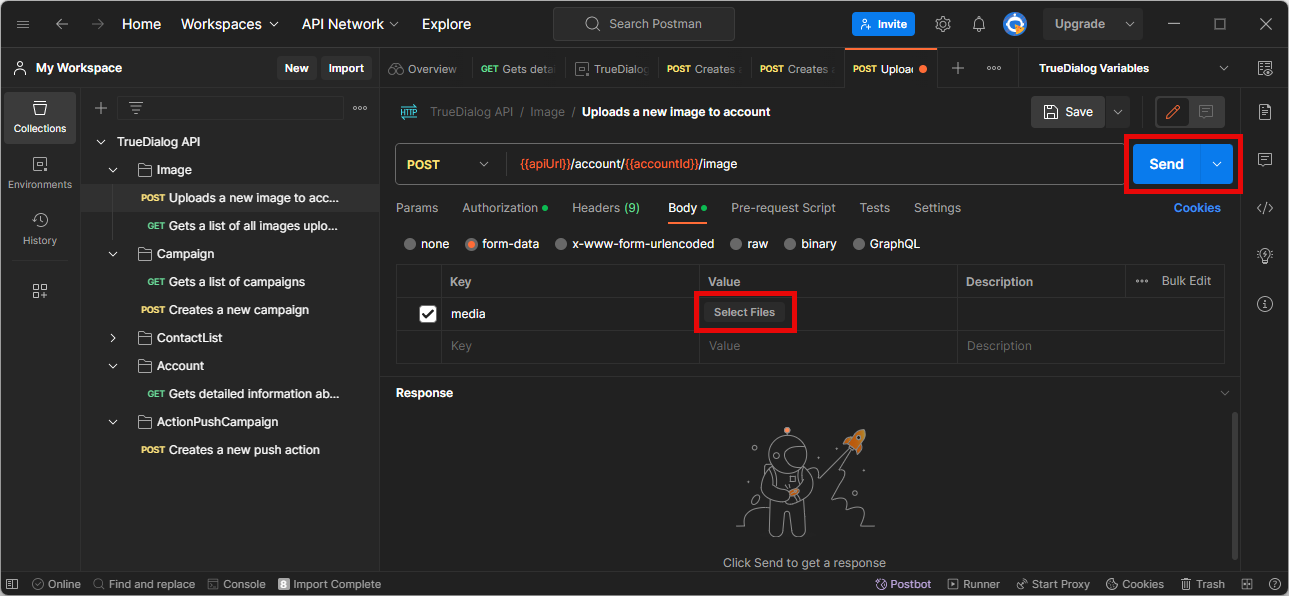Viewport: 1289px width, 596px height.
Task: Switch to the Headers tab
Action: (x=606, y=208)
